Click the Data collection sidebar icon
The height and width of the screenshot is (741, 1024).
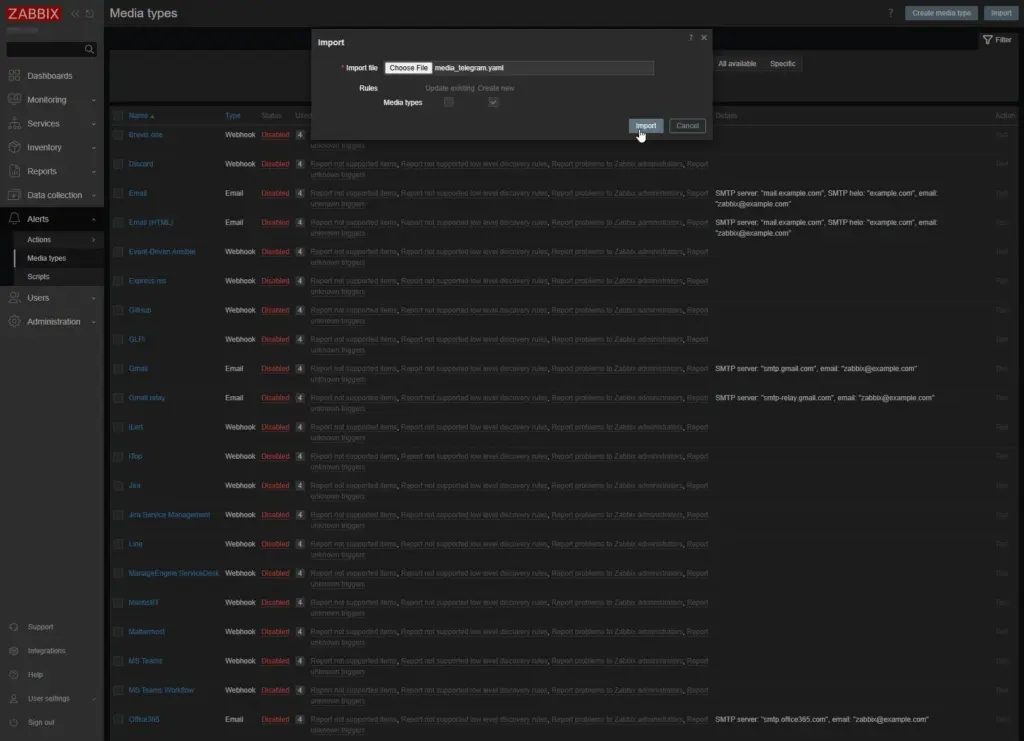coord(14,195)
